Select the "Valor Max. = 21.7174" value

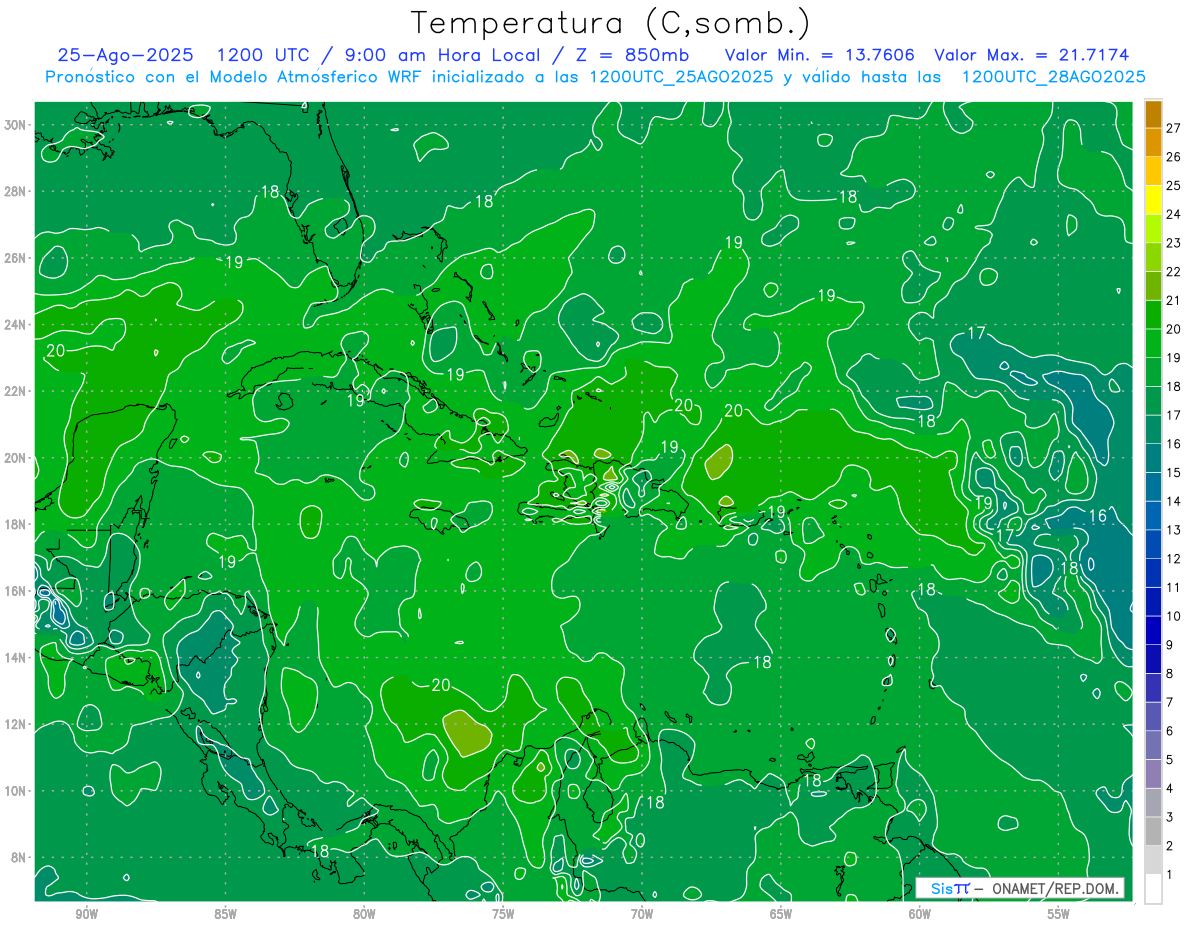point(1030,55)
